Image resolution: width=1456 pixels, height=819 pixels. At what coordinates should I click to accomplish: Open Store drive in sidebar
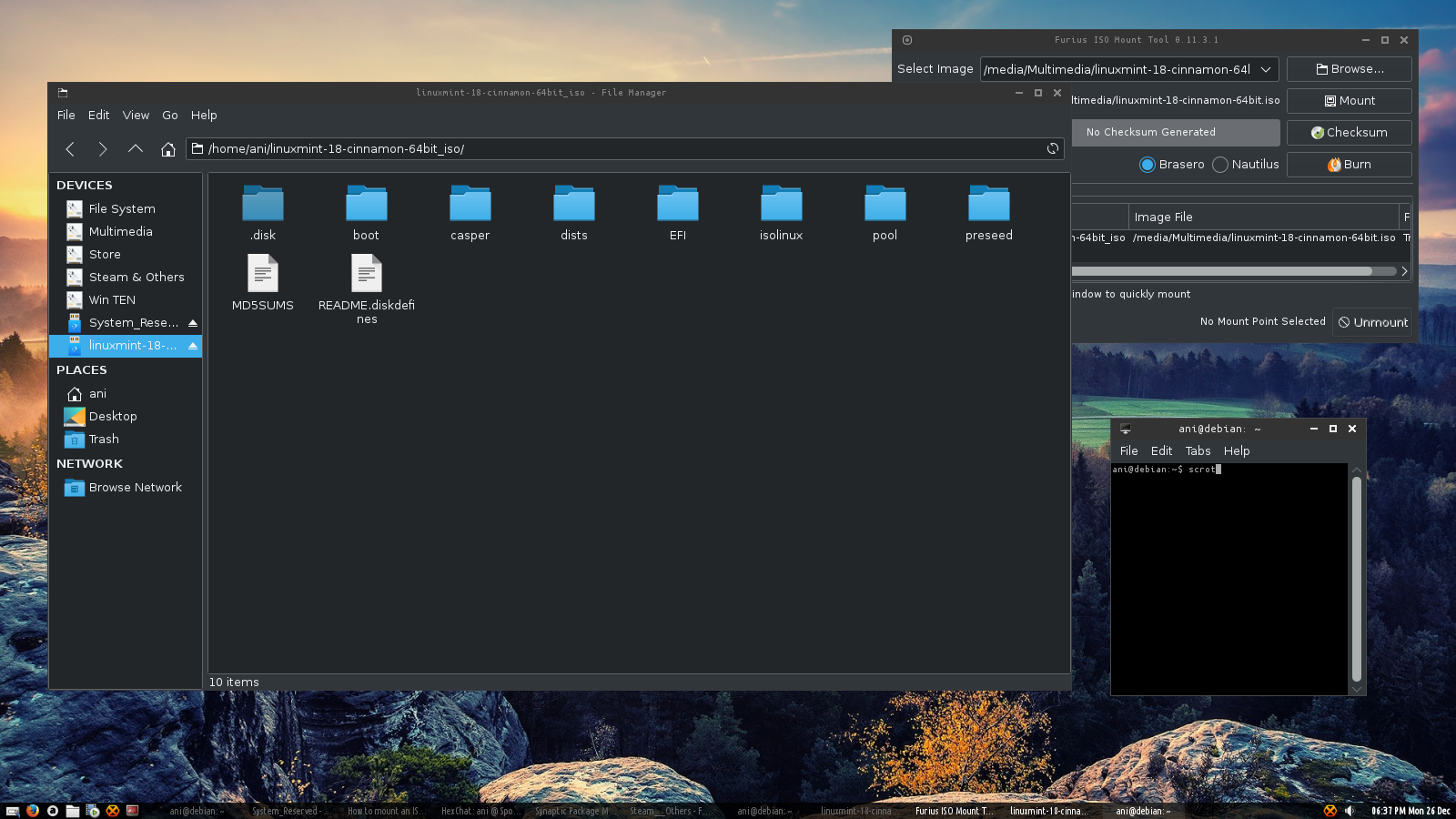point(125,255)
